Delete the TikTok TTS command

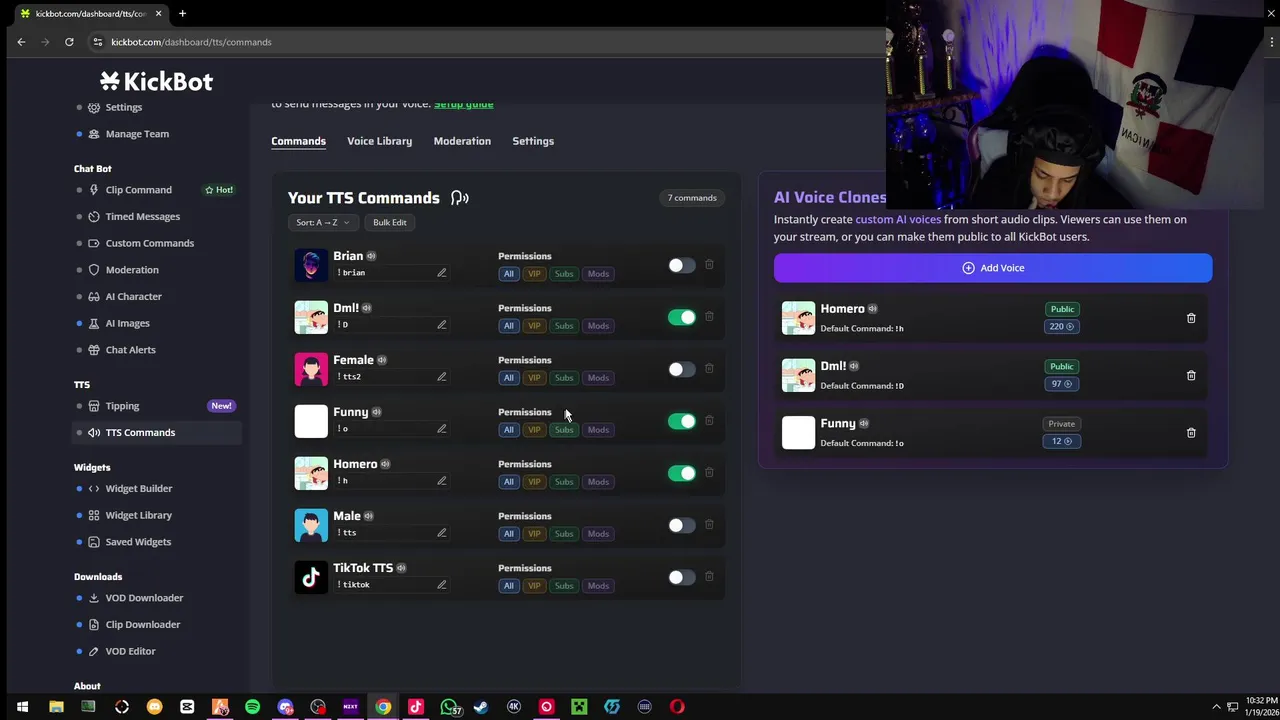709,577
